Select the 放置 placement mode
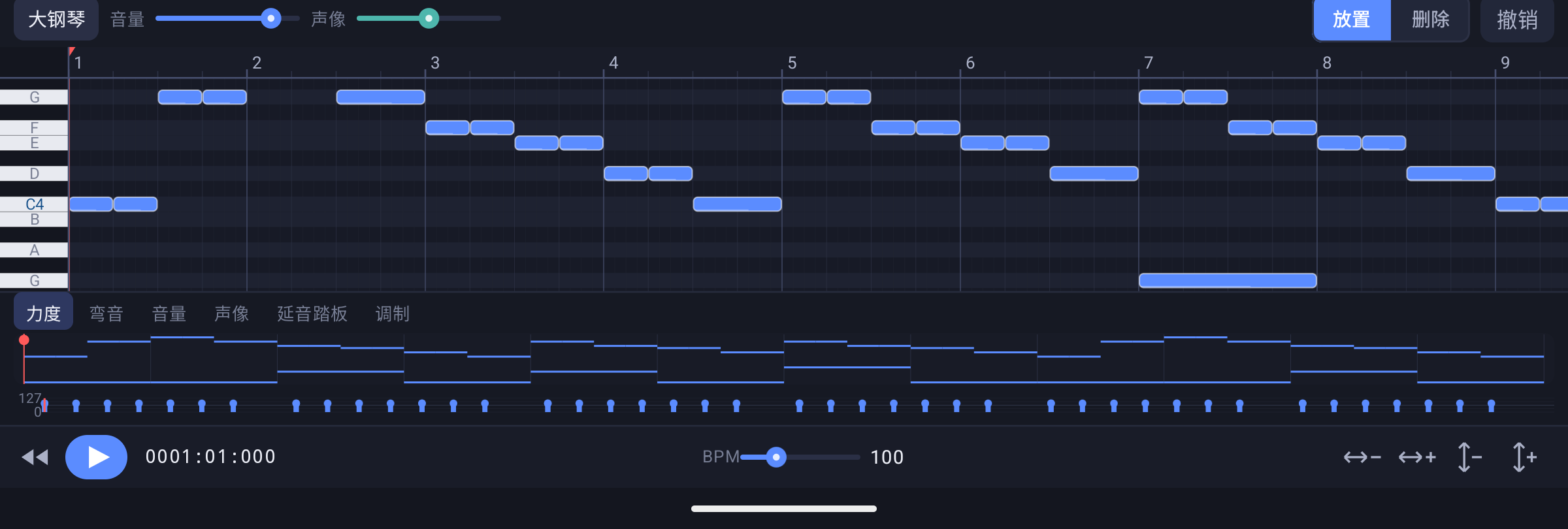Screen dimensions: 1568x529 coord(1352,20)
